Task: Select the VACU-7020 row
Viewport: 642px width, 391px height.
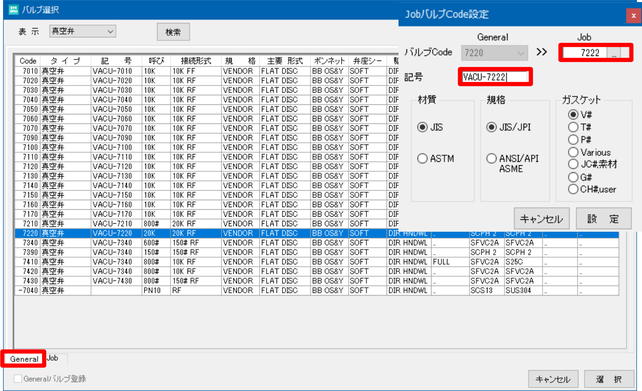Action: 206,81
